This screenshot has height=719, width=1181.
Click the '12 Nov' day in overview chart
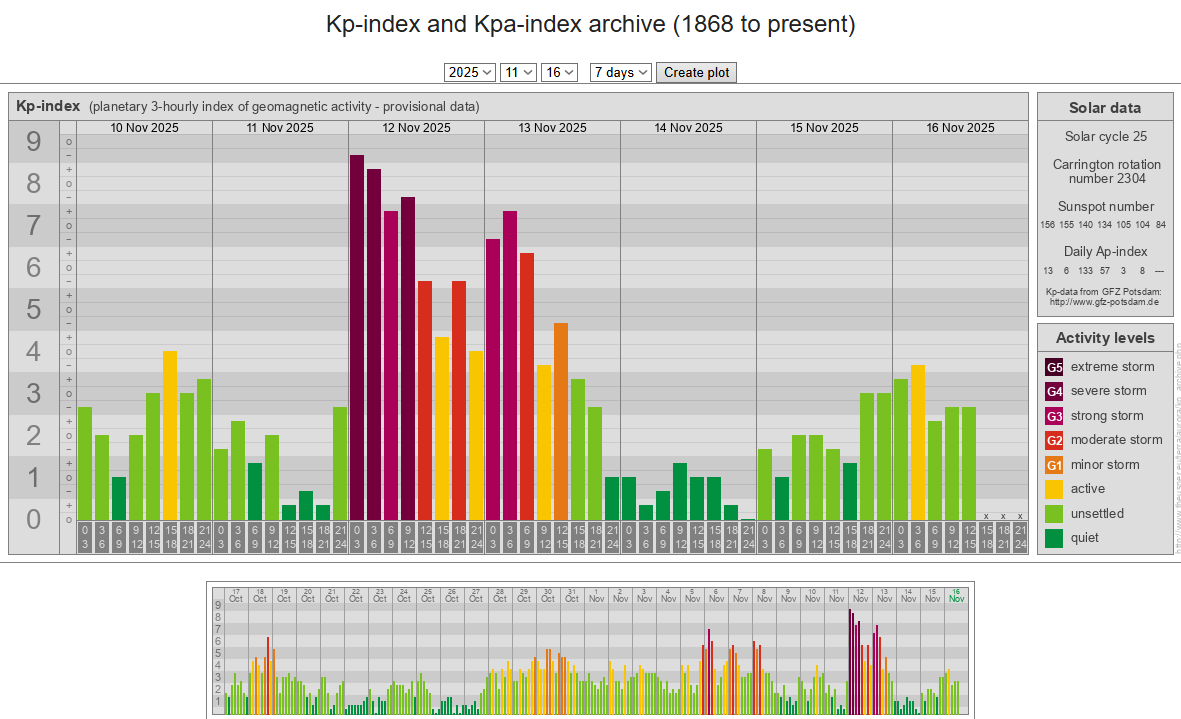coord(860,596)
